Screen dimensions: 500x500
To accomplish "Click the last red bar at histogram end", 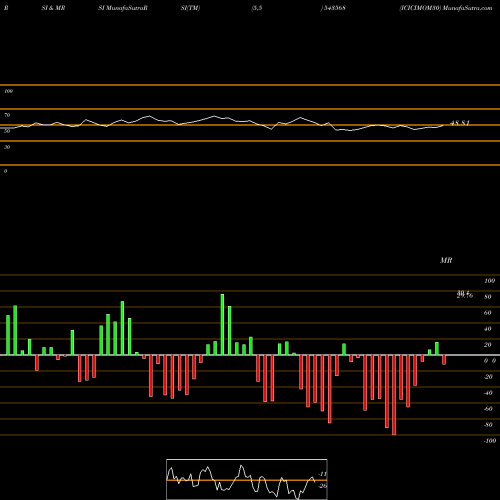I will tap(444, 360).
